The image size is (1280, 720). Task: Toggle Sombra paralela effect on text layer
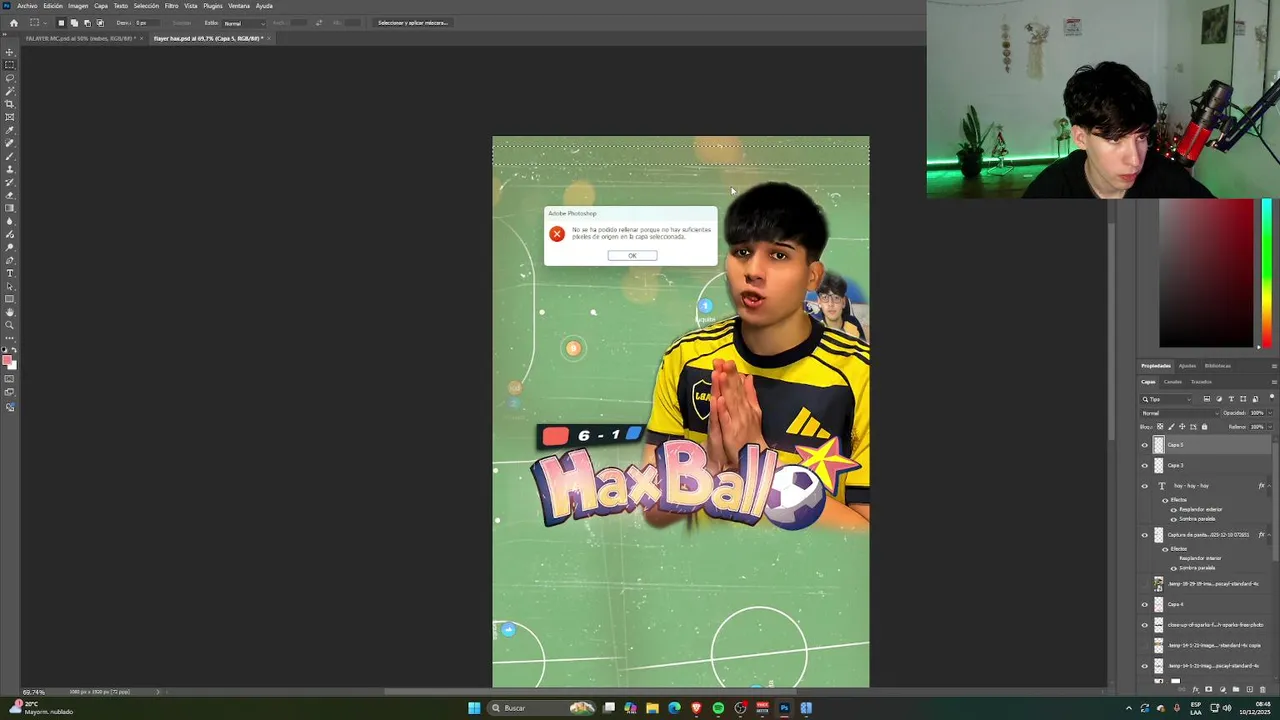coord(1173,519)
